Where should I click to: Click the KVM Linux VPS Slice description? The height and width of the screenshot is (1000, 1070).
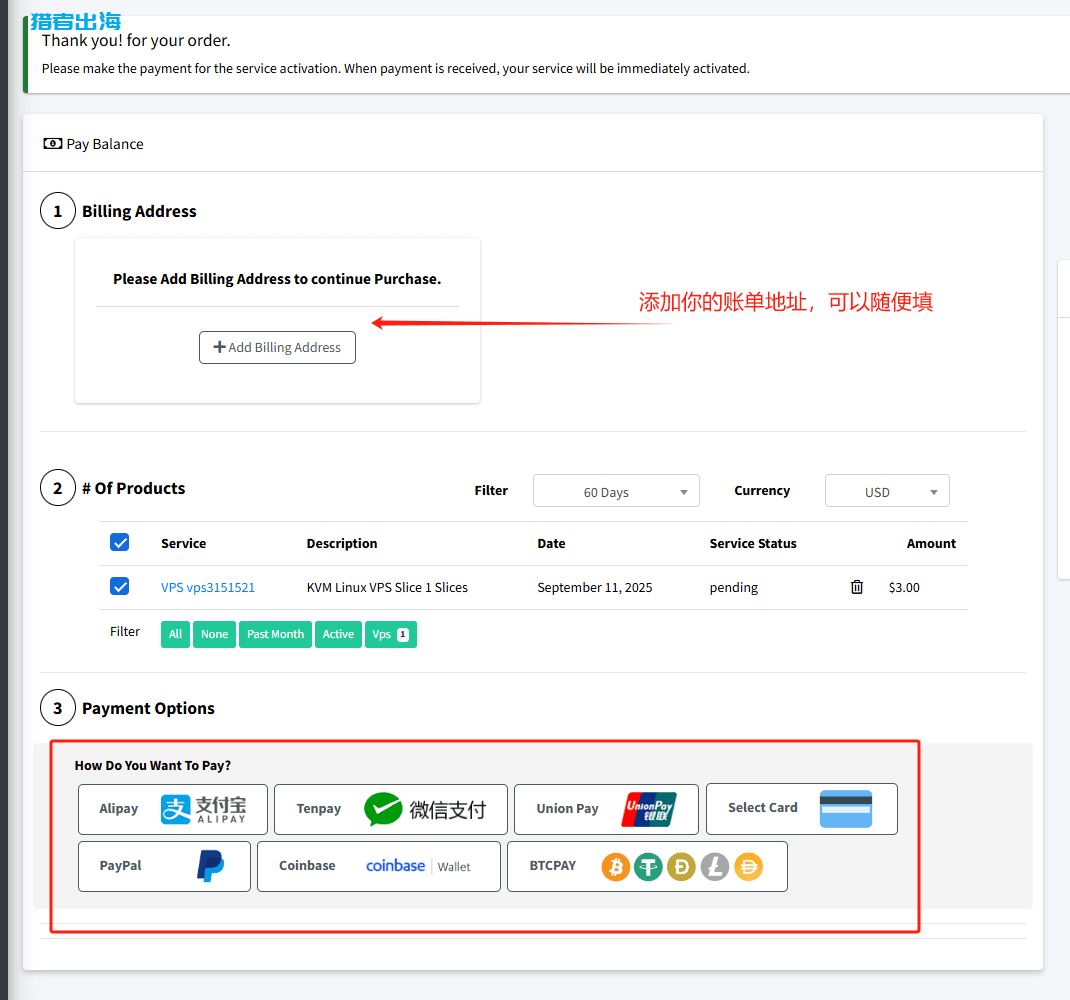(x=387, y=588)
